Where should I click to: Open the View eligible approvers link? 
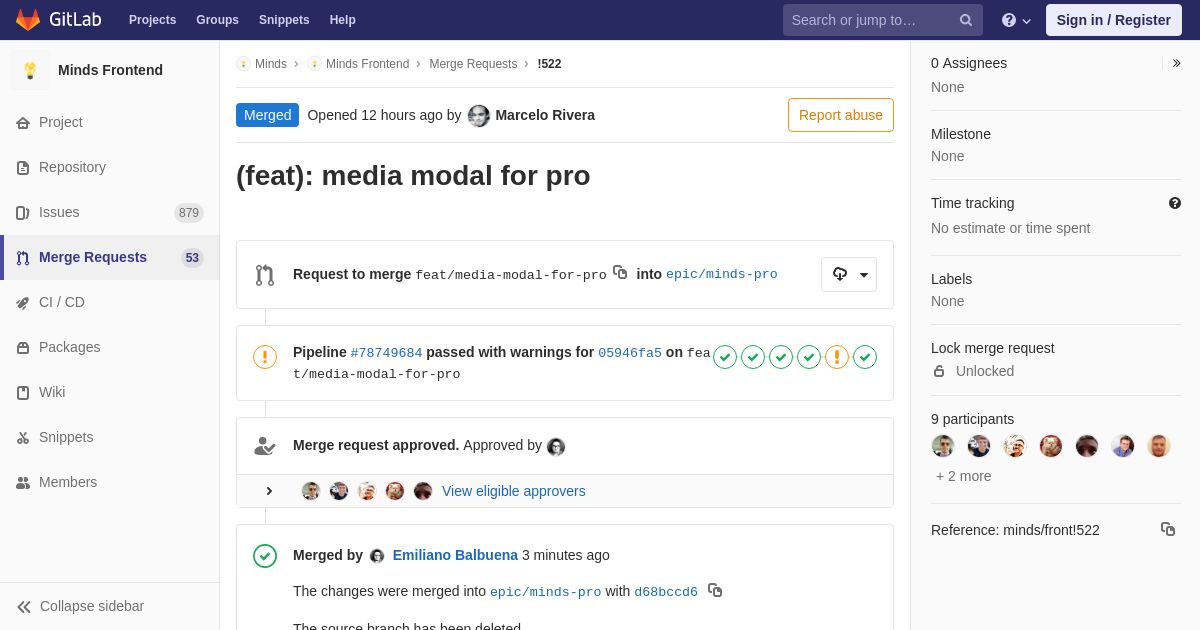coord(514,491)
